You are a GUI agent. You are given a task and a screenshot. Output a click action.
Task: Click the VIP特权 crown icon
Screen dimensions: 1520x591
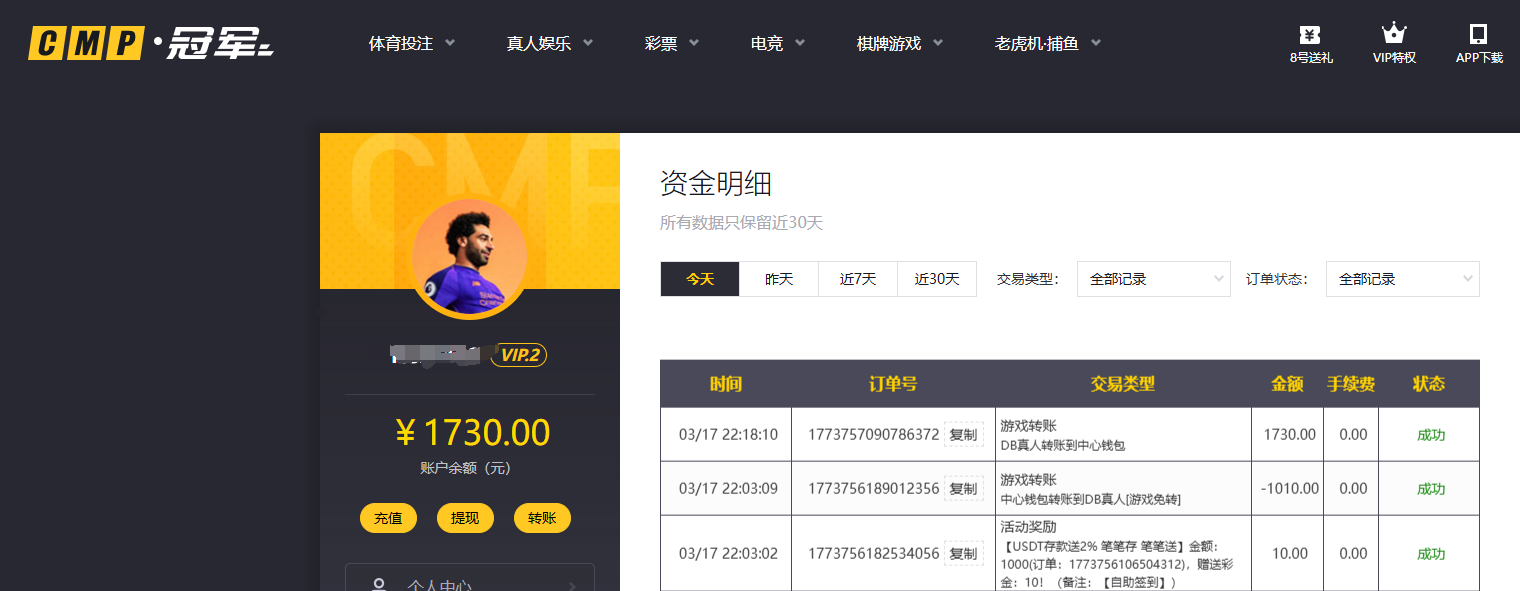[1394, 40]
